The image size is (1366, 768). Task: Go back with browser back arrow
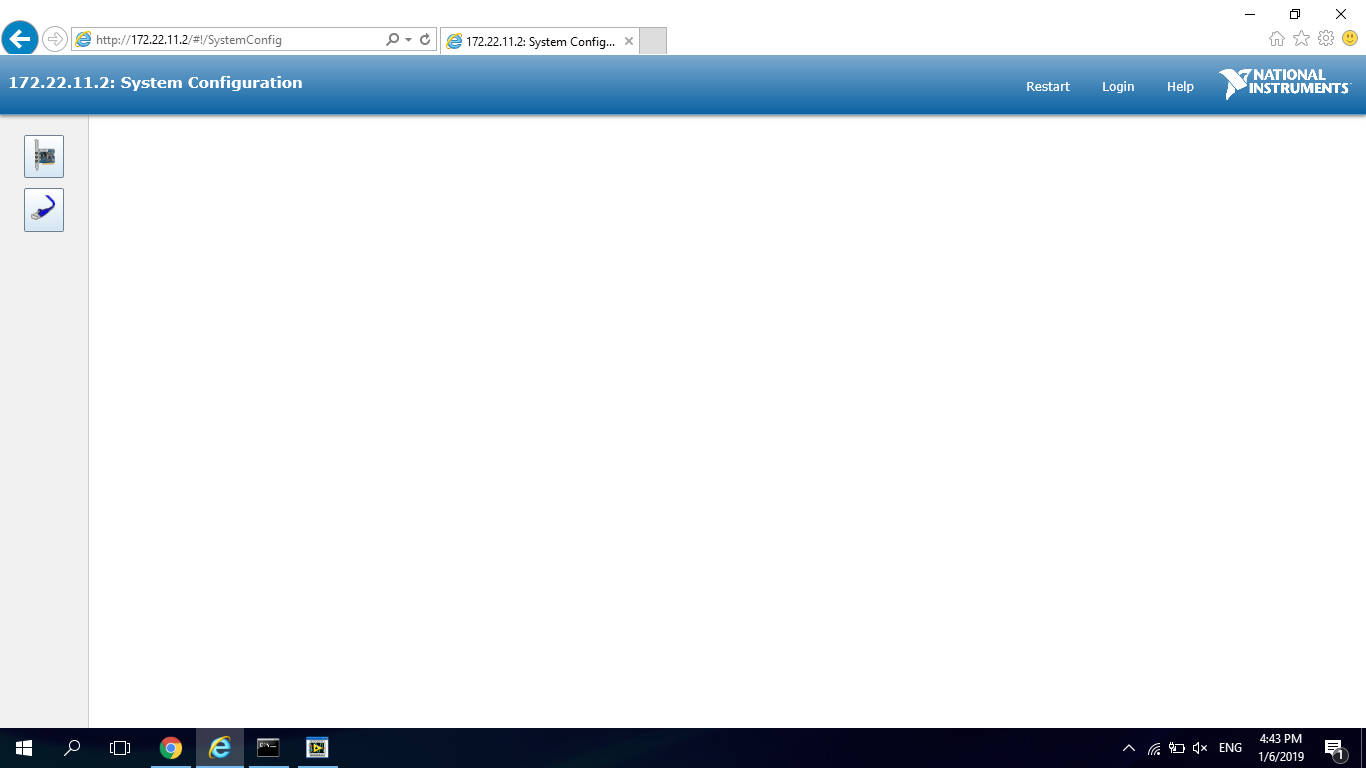coord(20,39)
